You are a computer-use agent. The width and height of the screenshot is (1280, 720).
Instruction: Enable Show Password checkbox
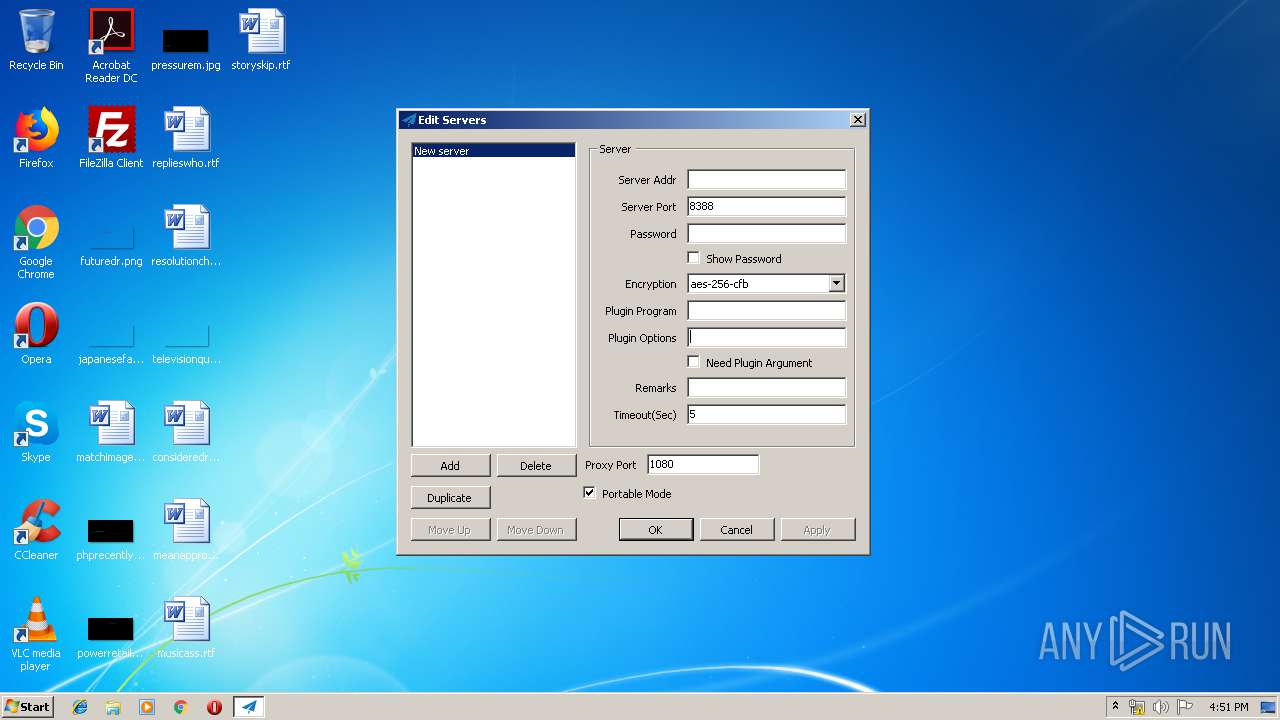coord(693,258)
